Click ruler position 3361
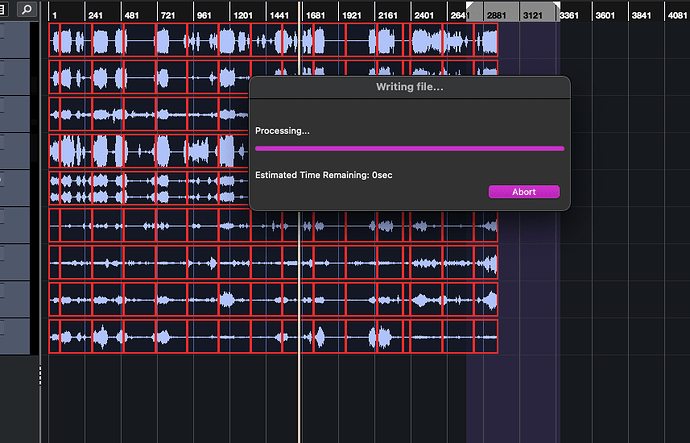Image resolution: width=690 pixels, height=443 pixels. pyautogui.click(x=569, y=15)
